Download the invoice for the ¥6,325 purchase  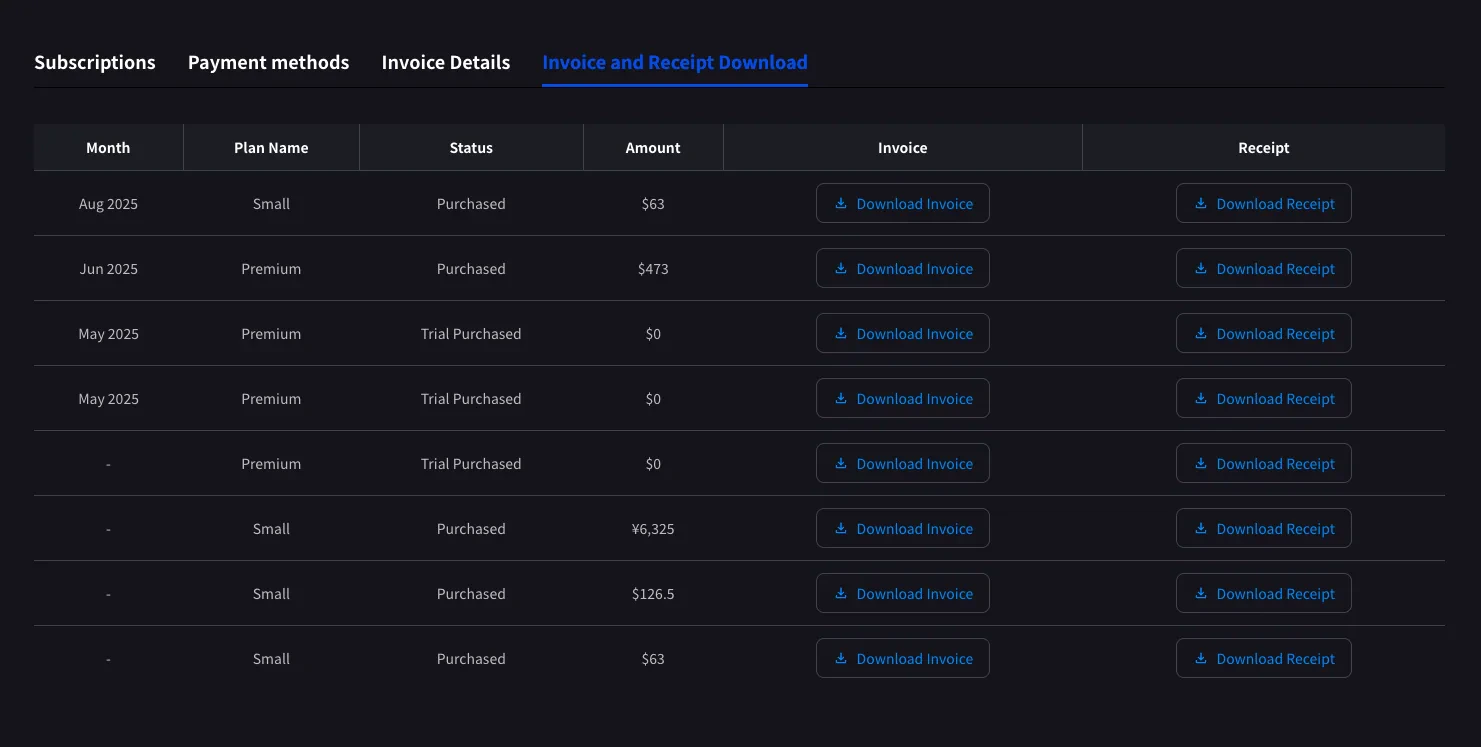(902, 528)
